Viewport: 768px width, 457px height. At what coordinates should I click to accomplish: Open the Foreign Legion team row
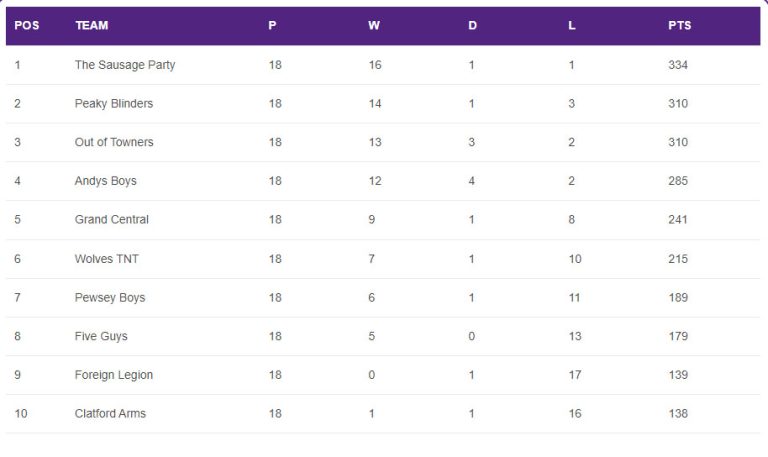click(383, 375)
